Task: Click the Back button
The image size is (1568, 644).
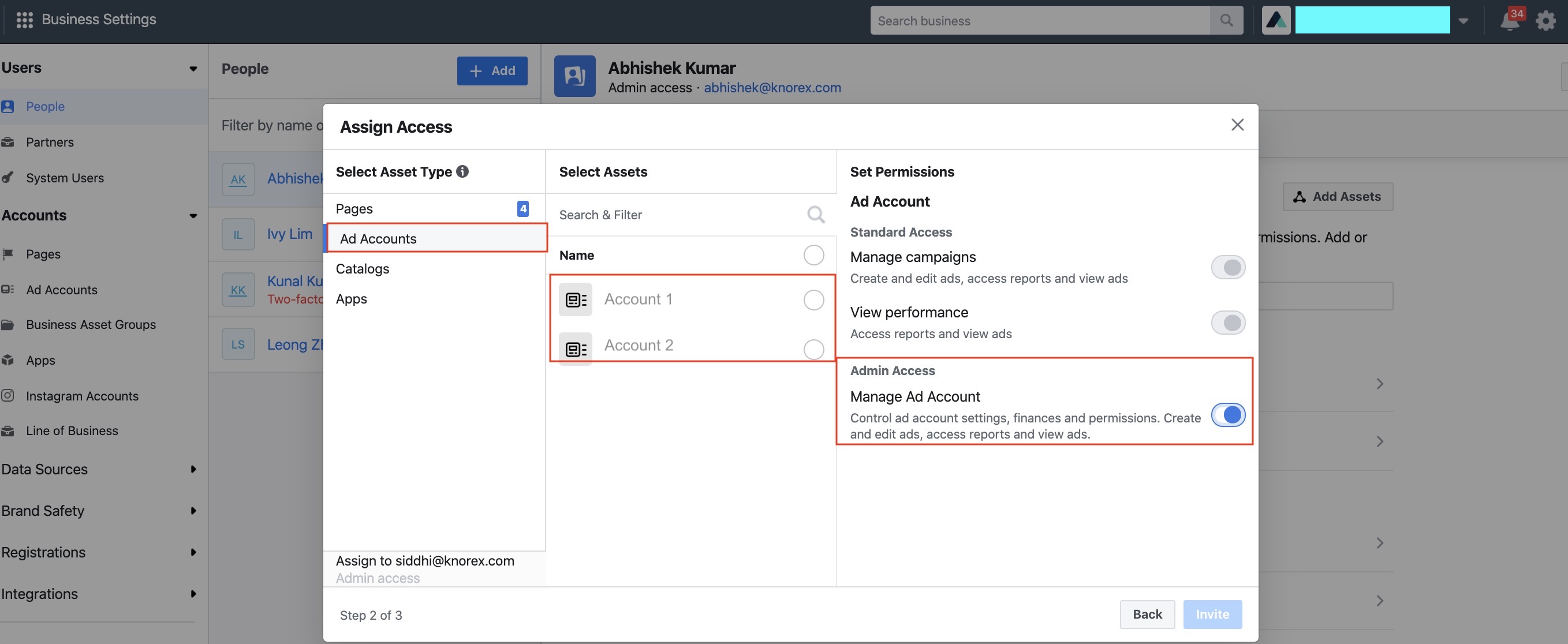Action: (x=1147, y=614)
